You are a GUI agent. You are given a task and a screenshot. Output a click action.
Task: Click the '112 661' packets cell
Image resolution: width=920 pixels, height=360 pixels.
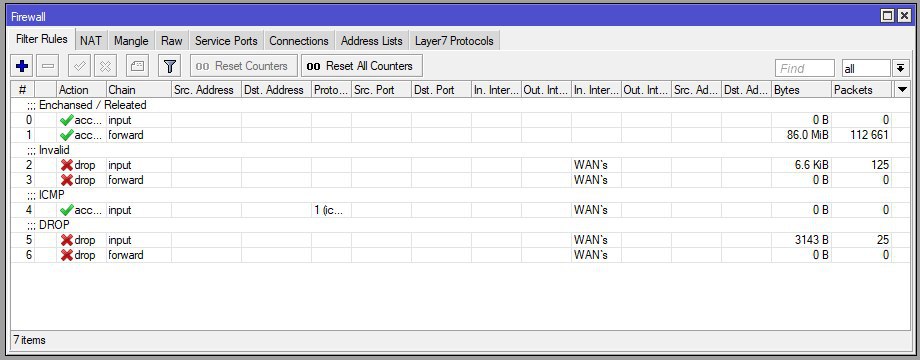click(862, 135)
